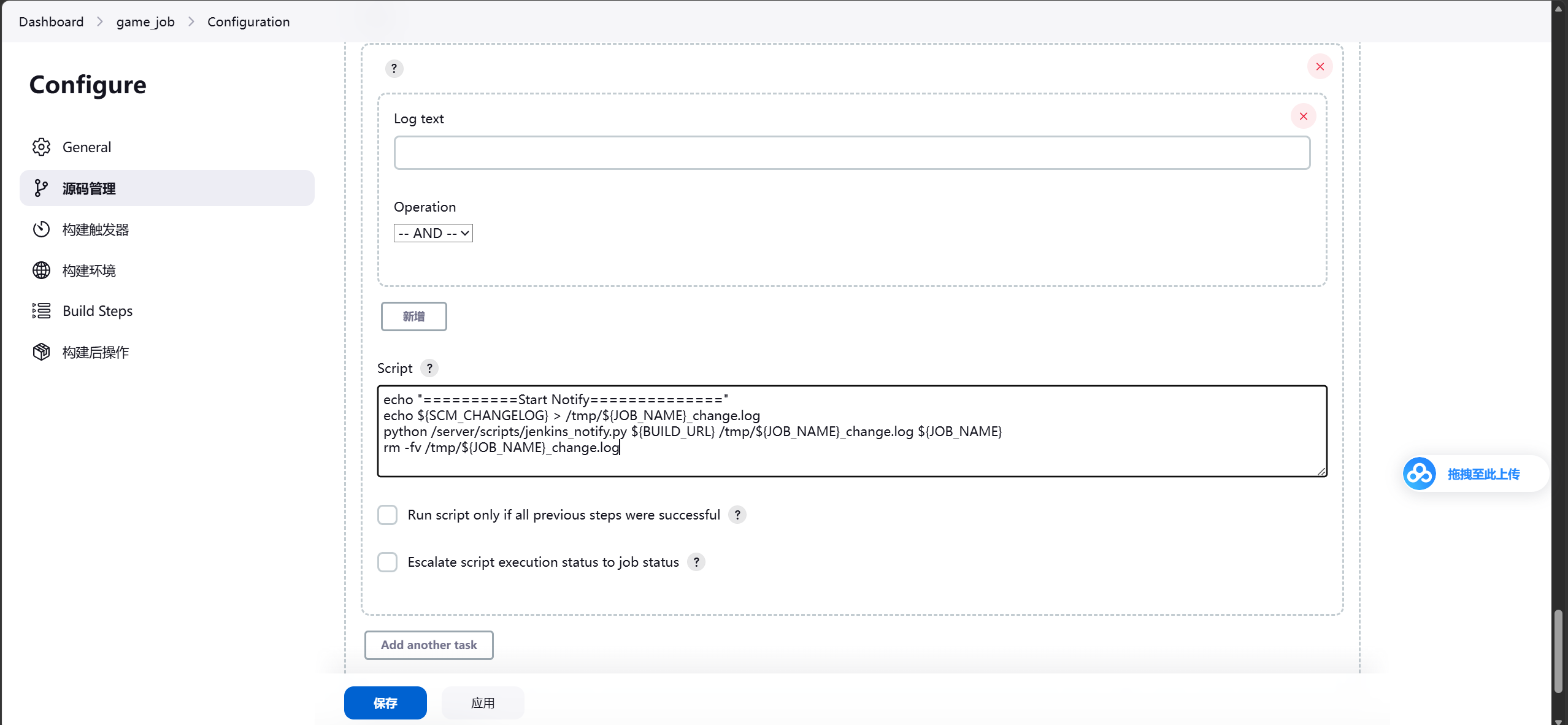Go to 源码管理 section
Screen dimensions: 1568x725
[167, 188]
